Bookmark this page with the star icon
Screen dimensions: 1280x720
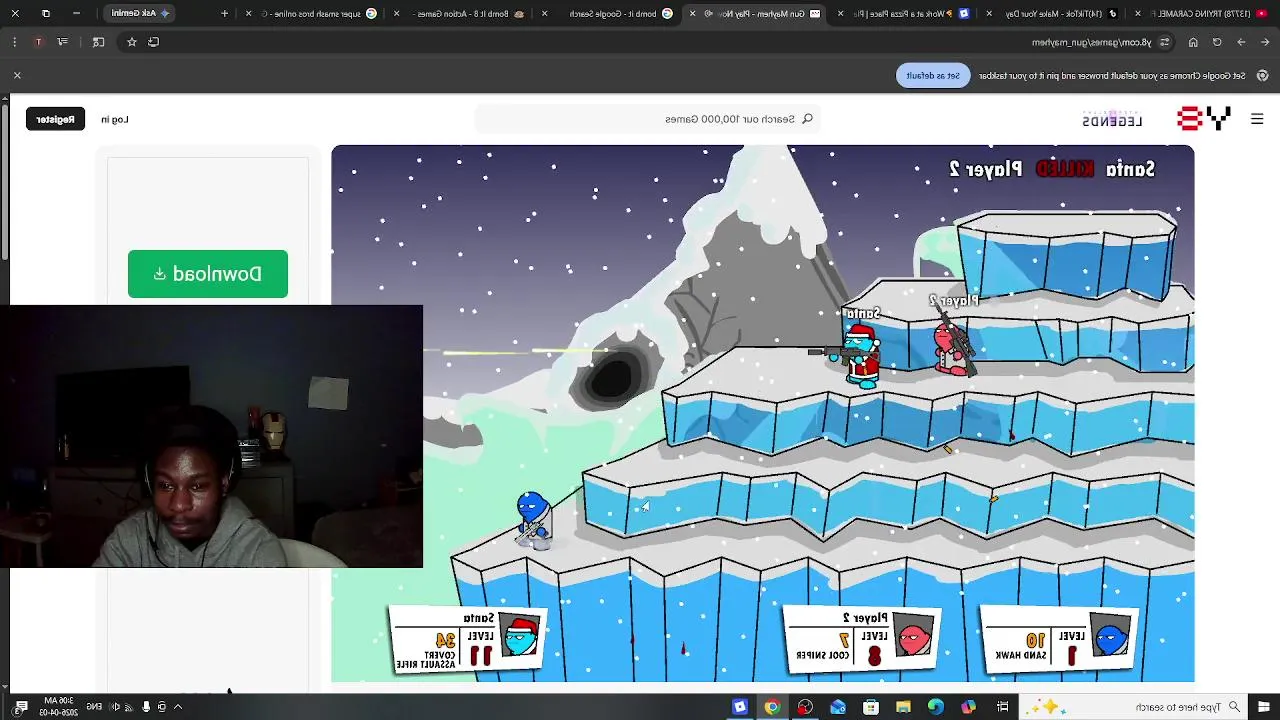(x=131, y=42)
